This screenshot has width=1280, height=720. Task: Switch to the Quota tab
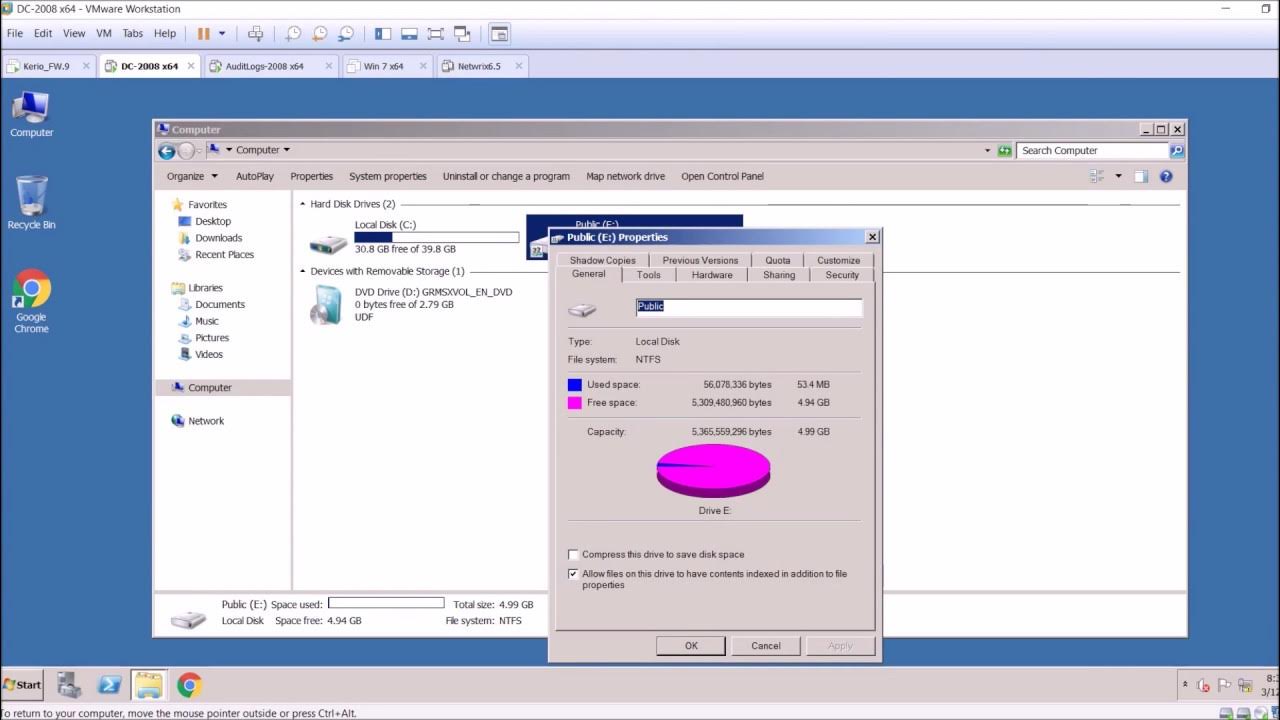point(778,260)
